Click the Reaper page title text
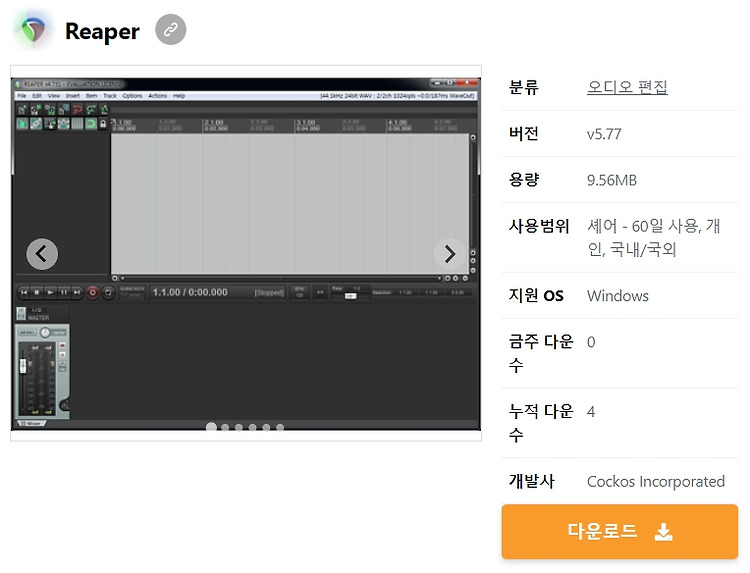 click(x=102, y=31)
